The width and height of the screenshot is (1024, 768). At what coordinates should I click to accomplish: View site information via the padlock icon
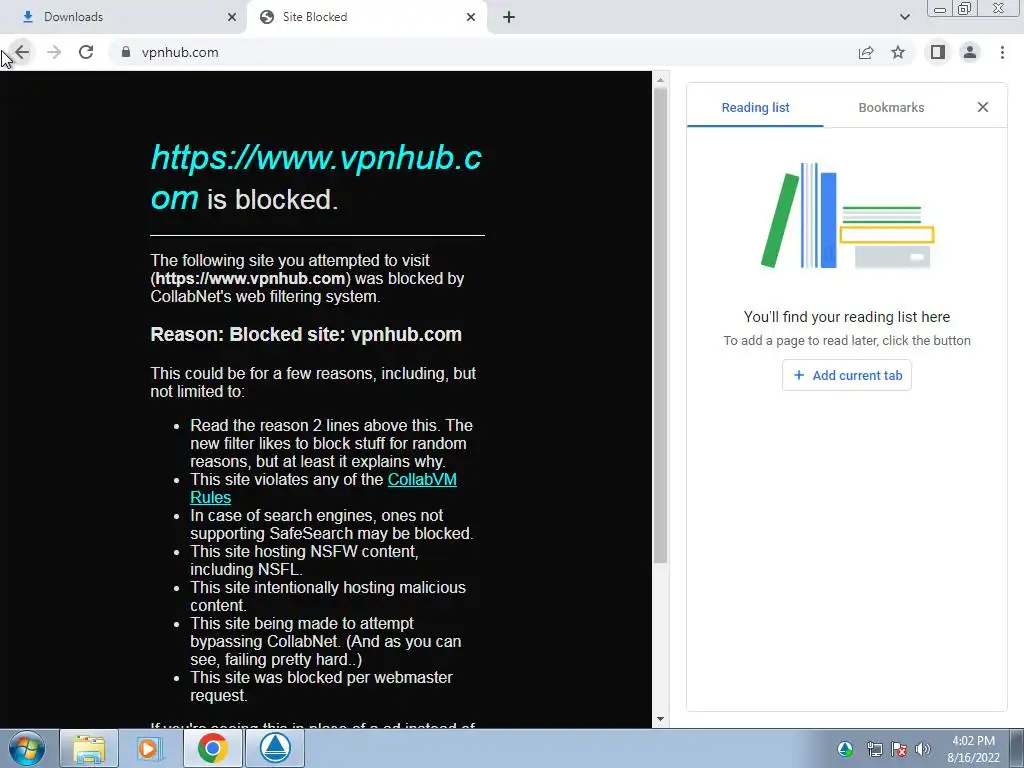click(126, 52)
